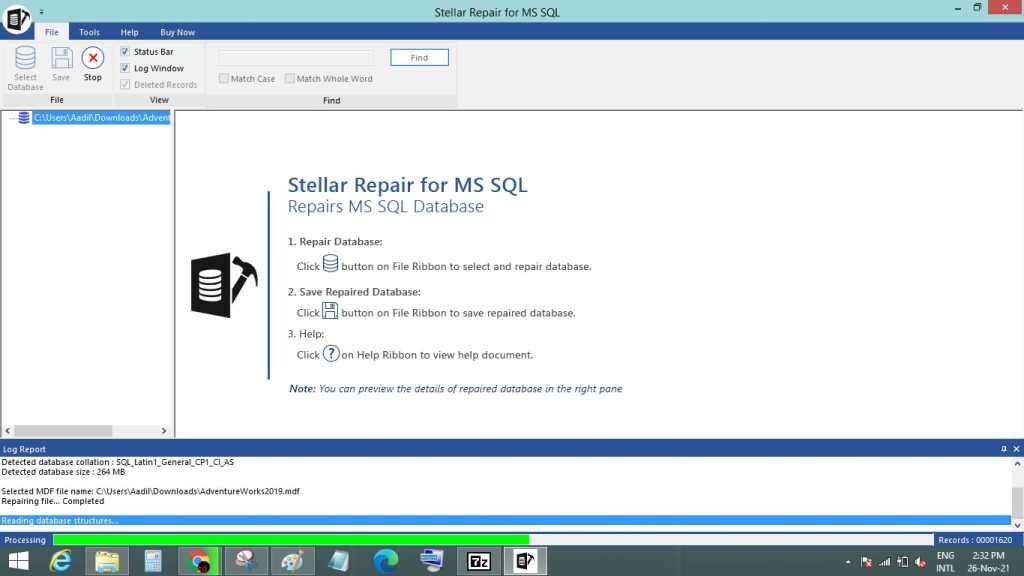Open Calculator from taskbar
The height and width of the screenshot is (576, 1024).
pos(153,561)
